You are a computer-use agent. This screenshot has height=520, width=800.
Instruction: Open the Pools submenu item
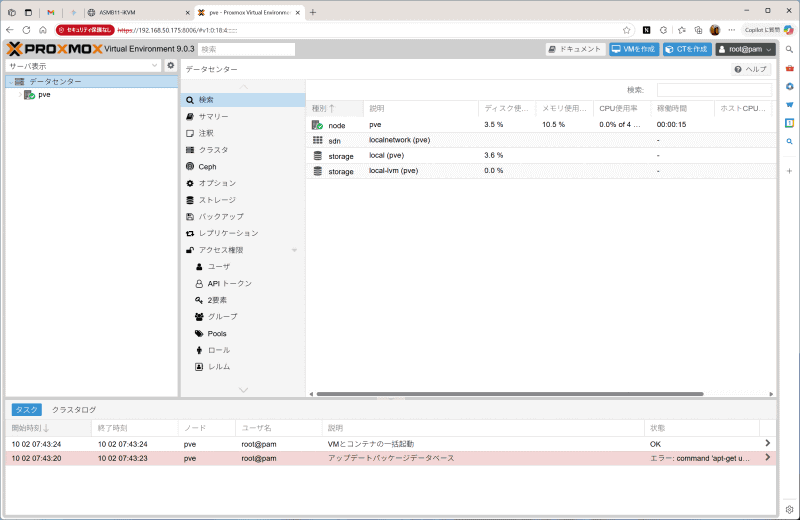243,334
